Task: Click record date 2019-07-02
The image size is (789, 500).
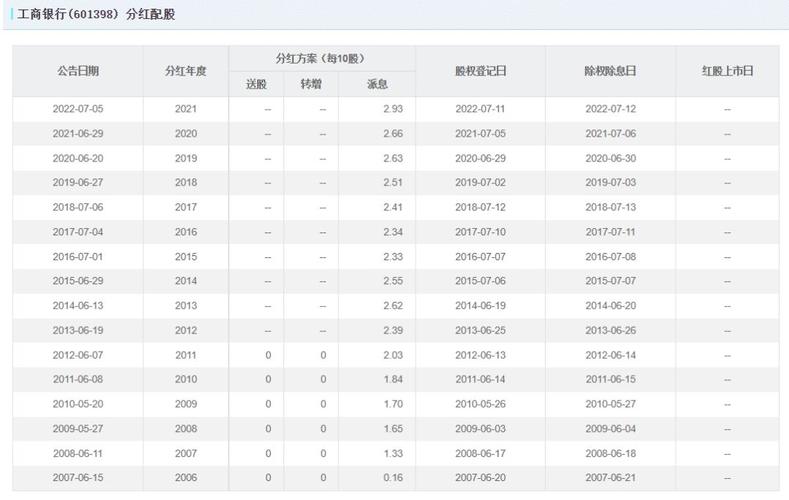Action: 481,183
